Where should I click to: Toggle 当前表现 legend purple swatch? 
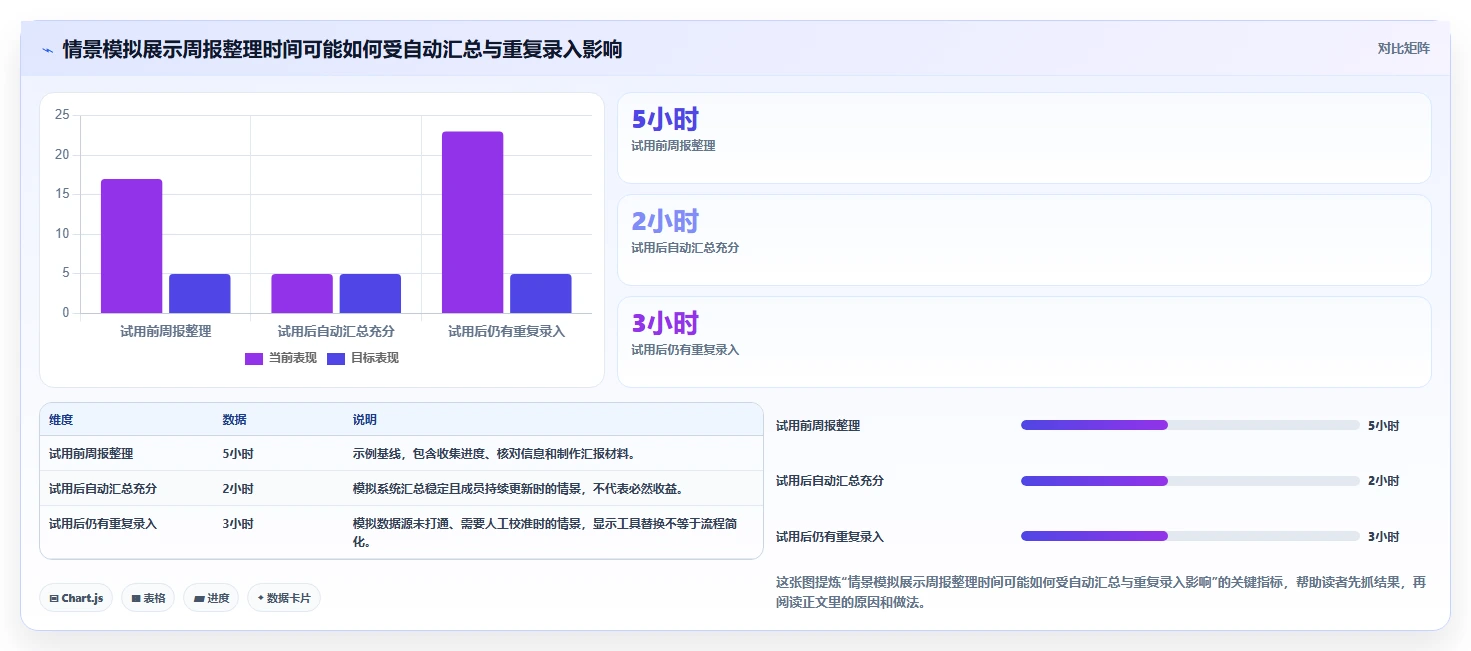254,358
